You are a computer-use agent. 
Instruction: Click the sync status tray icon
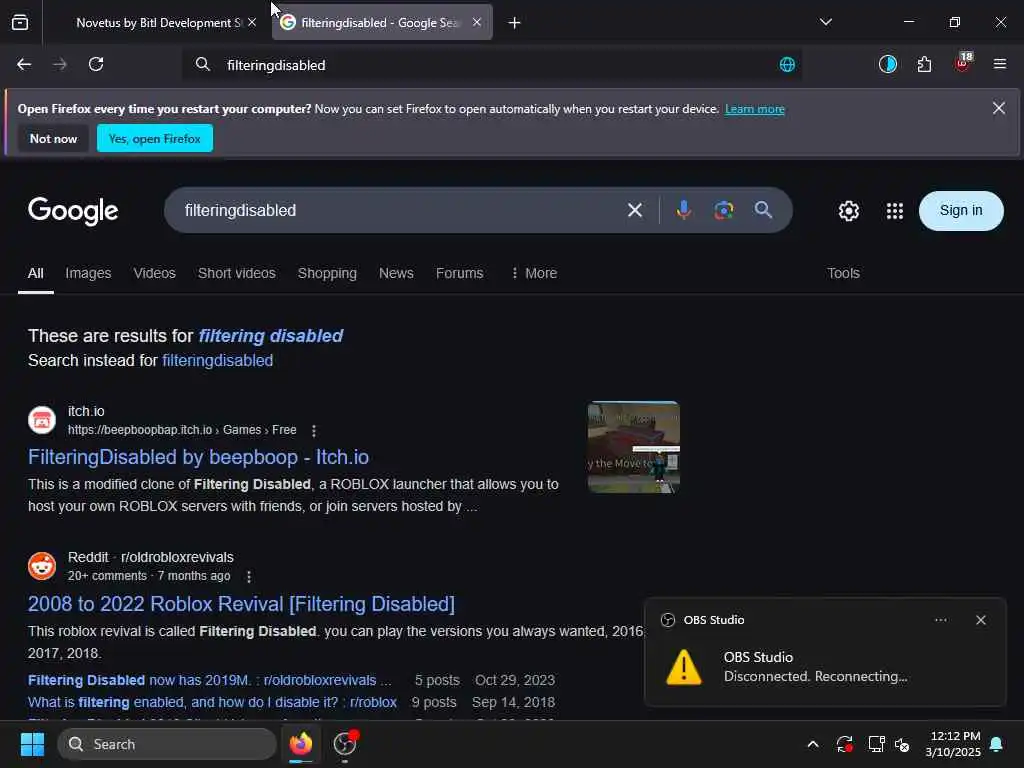click(x=844, y=744)
